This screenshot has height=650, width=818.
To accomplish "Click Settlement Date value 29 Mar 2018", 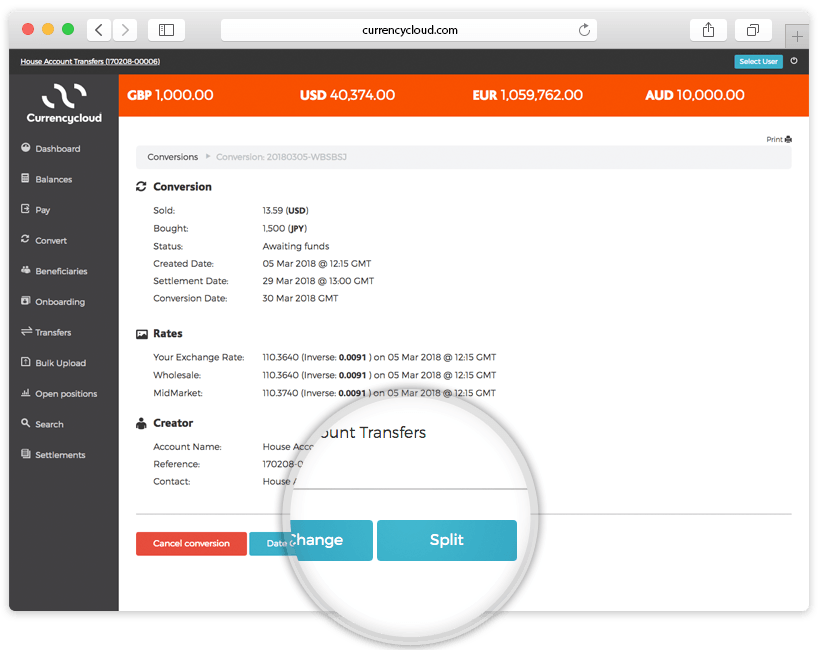I will click(x=318, y=281).
